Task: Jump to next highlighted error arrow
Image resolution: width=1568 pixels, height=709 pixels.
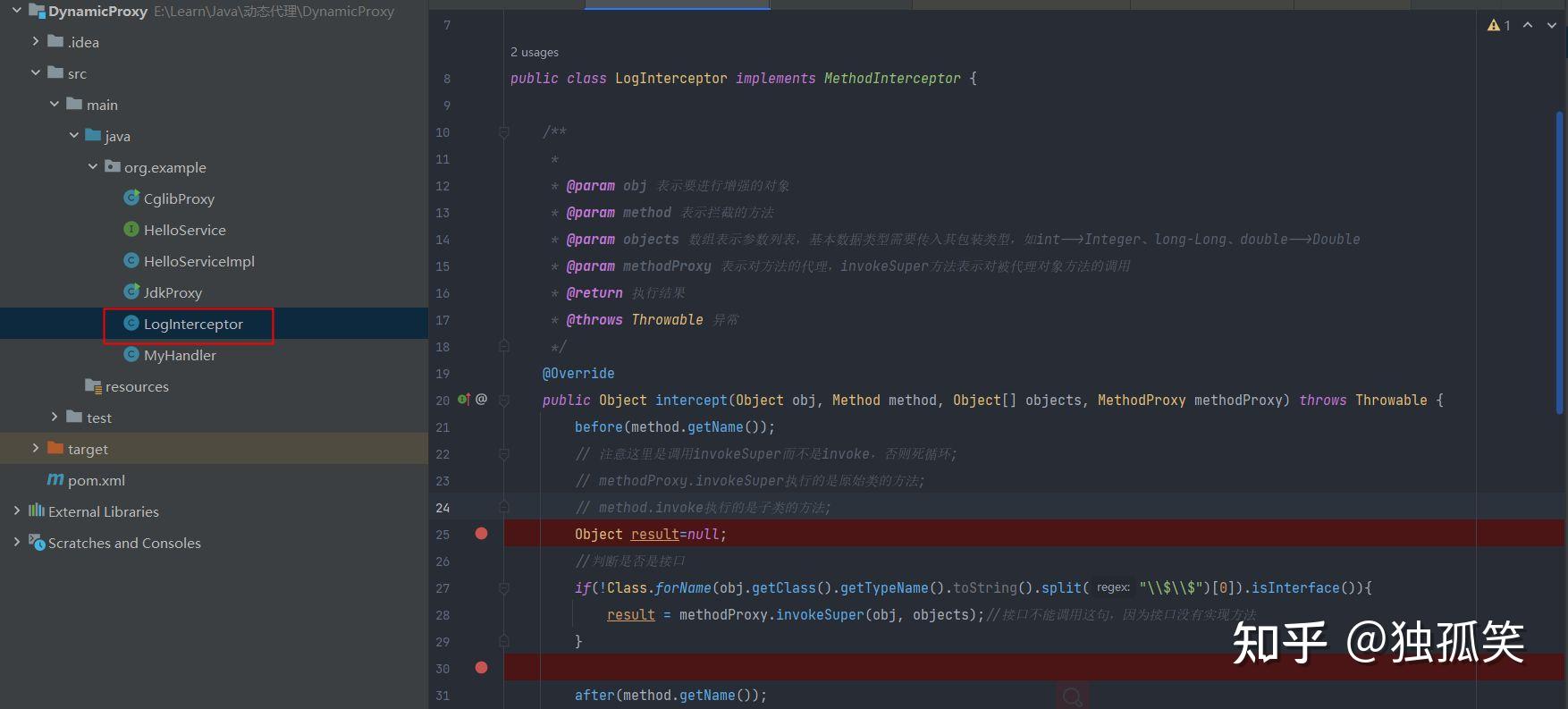Action: [1551, 25]
